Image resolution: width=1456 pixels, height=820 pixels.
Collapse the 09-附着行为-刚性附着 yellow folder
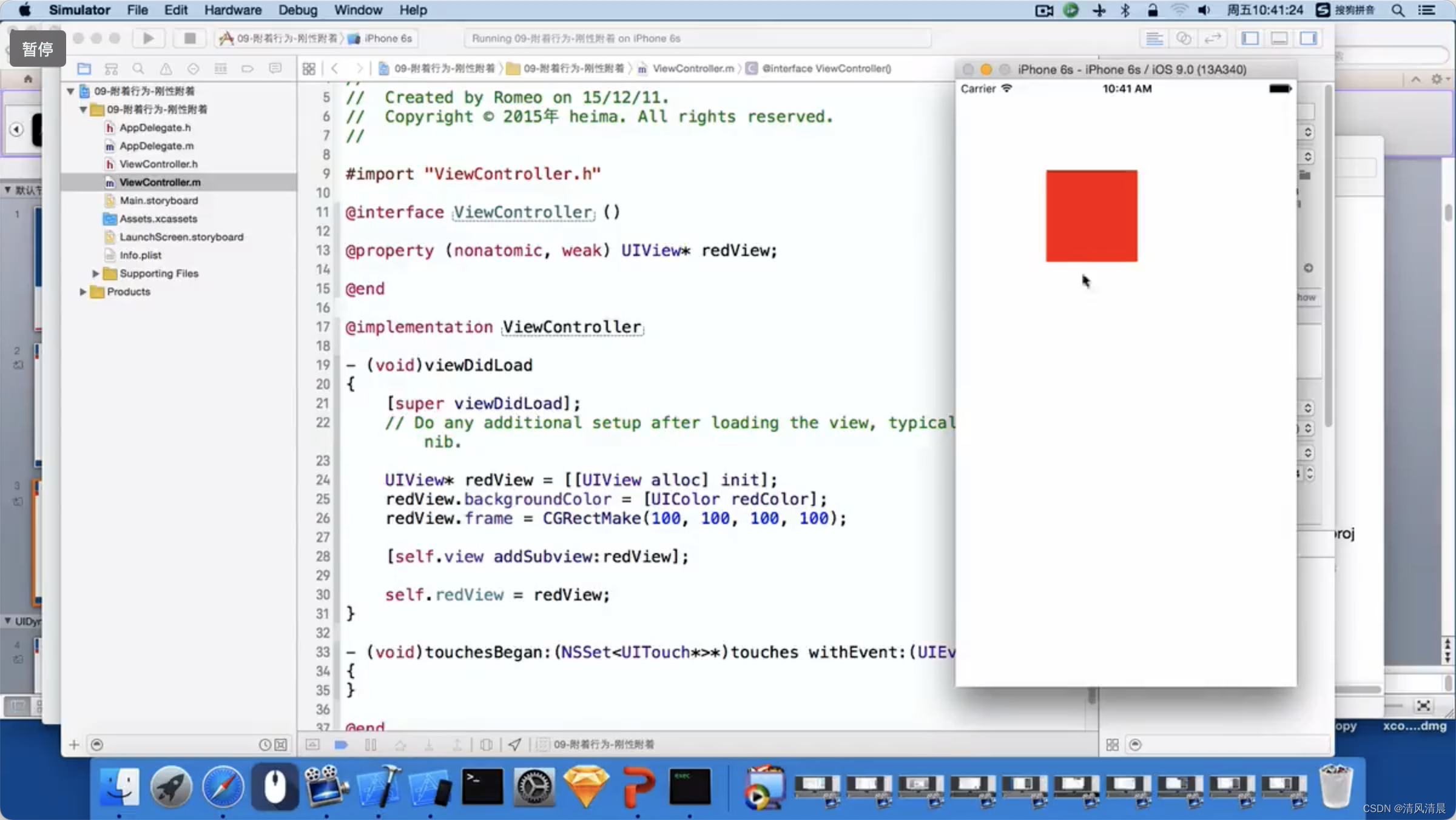coord(83,110)
